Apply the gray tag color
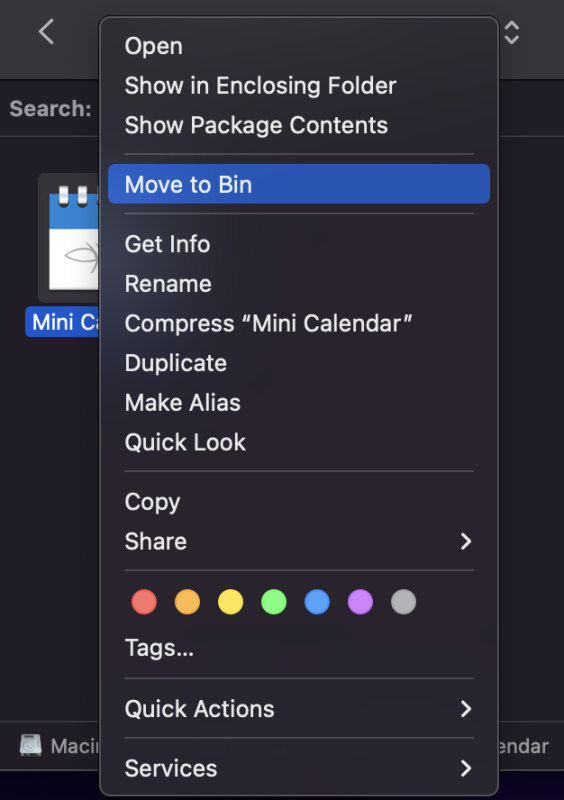 coord(404,602)
